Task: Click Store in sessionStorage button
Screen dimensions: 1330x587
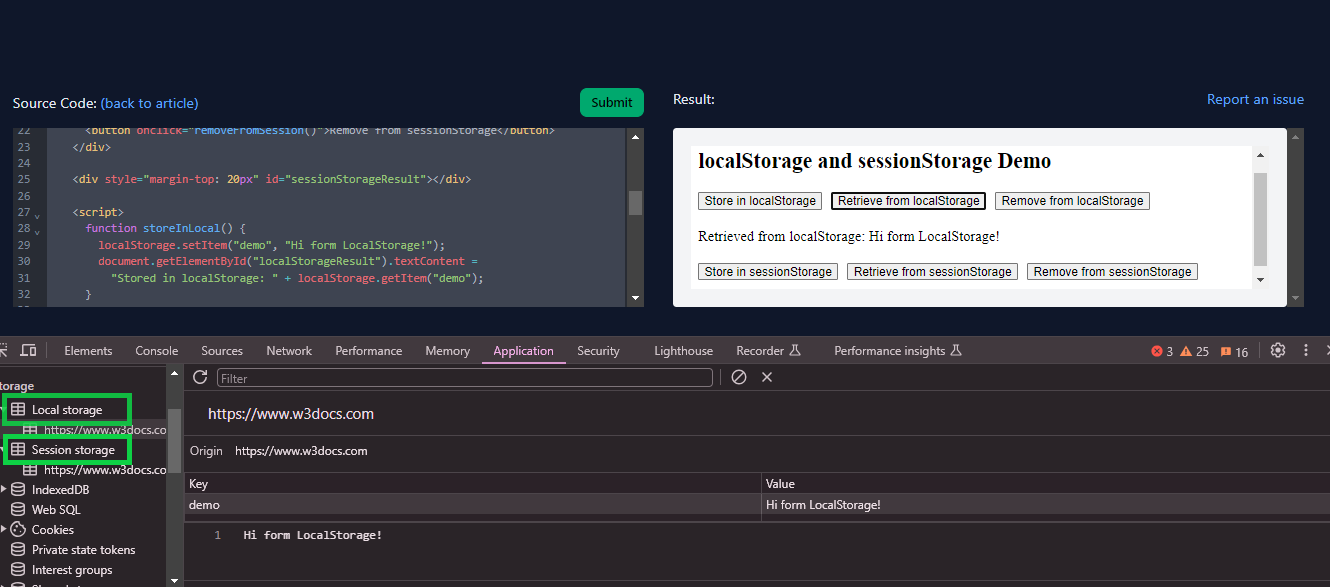Action: 768,272
